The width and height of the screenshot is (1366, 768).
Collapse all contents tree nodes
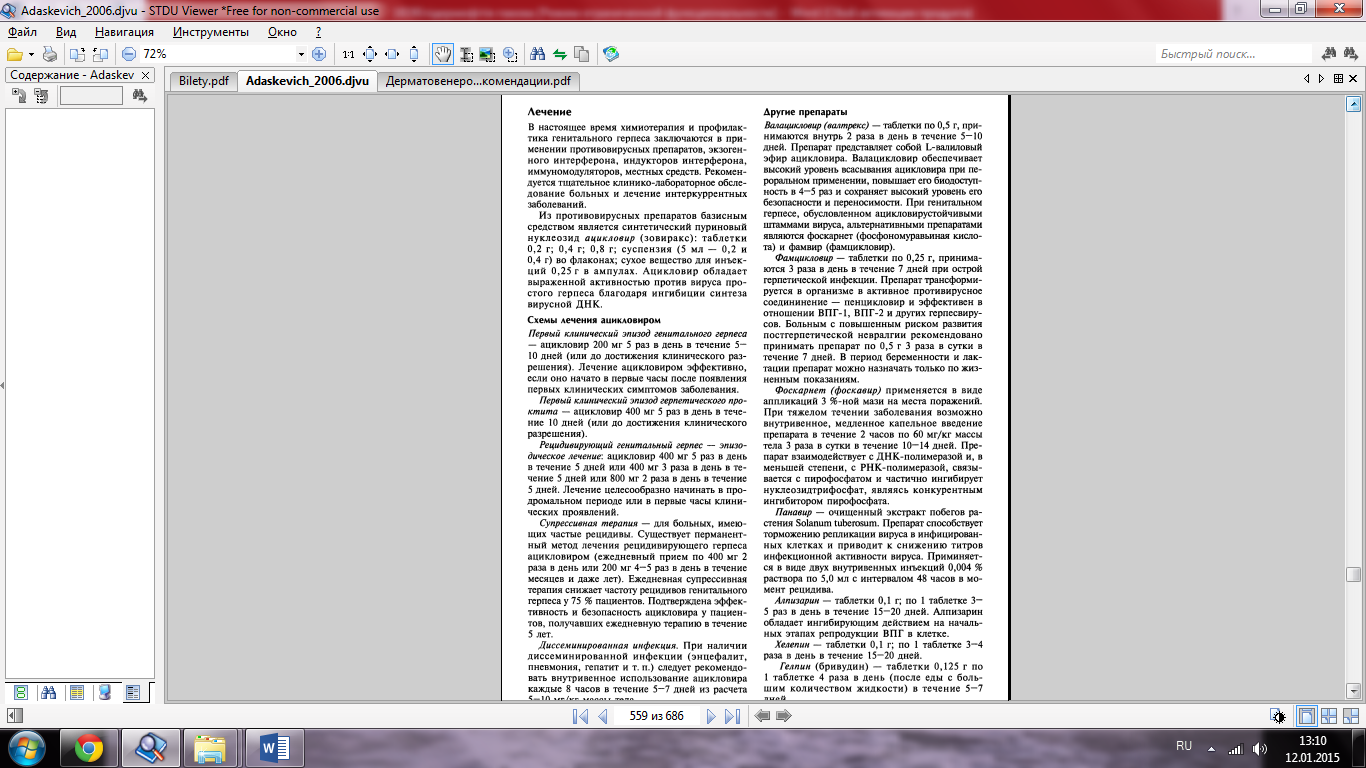point(41,96)
